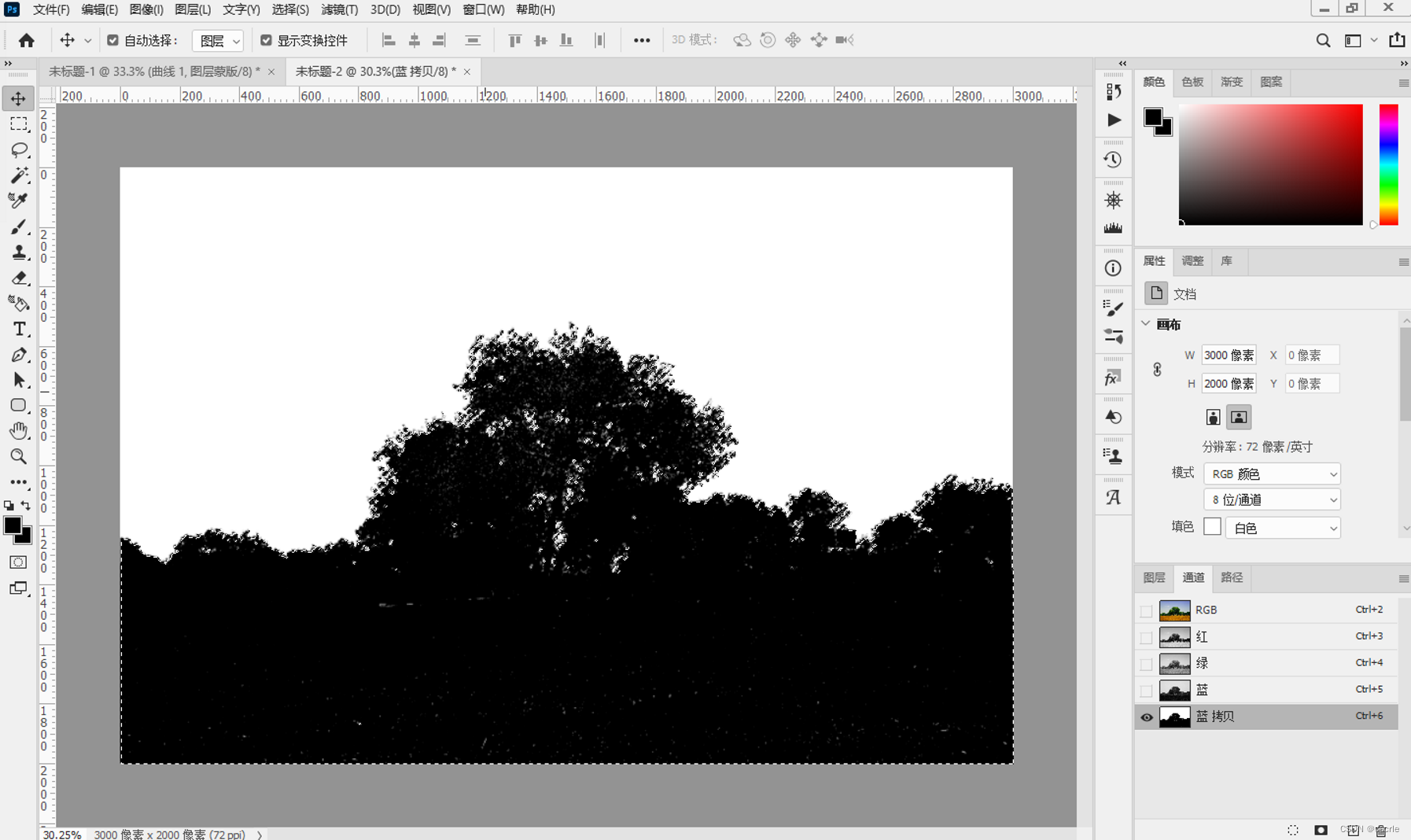Open the 滤镜(T) menu
Viewport: 1411px width, 840px height.
(340, 9)
